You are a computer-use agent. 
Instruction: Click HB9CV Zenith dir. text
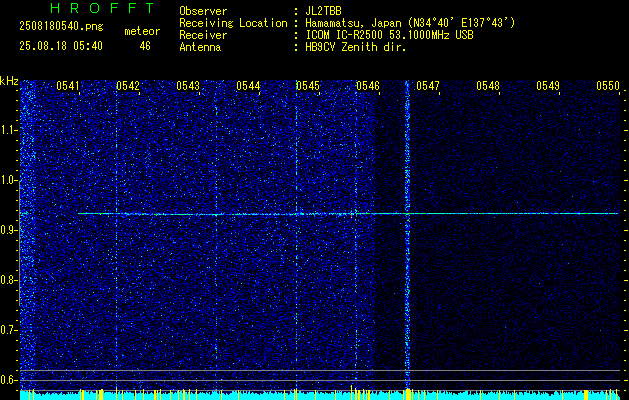(356, 47)
